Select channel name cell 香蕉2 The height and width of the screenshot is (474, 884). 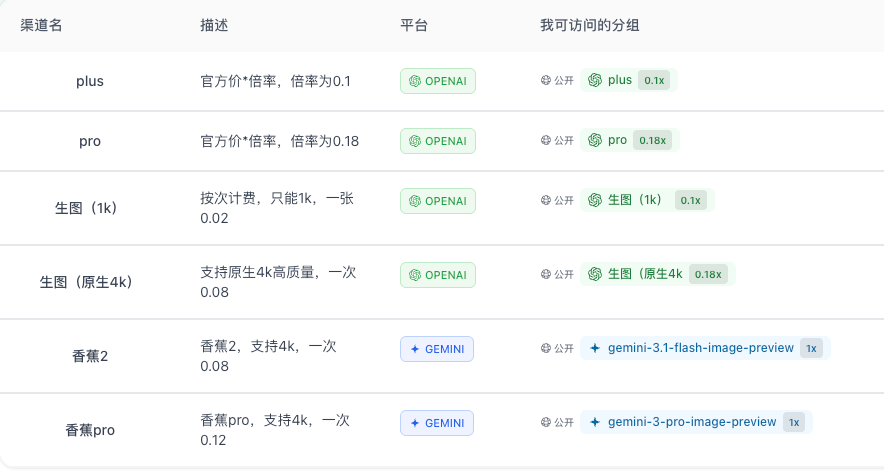90,356
